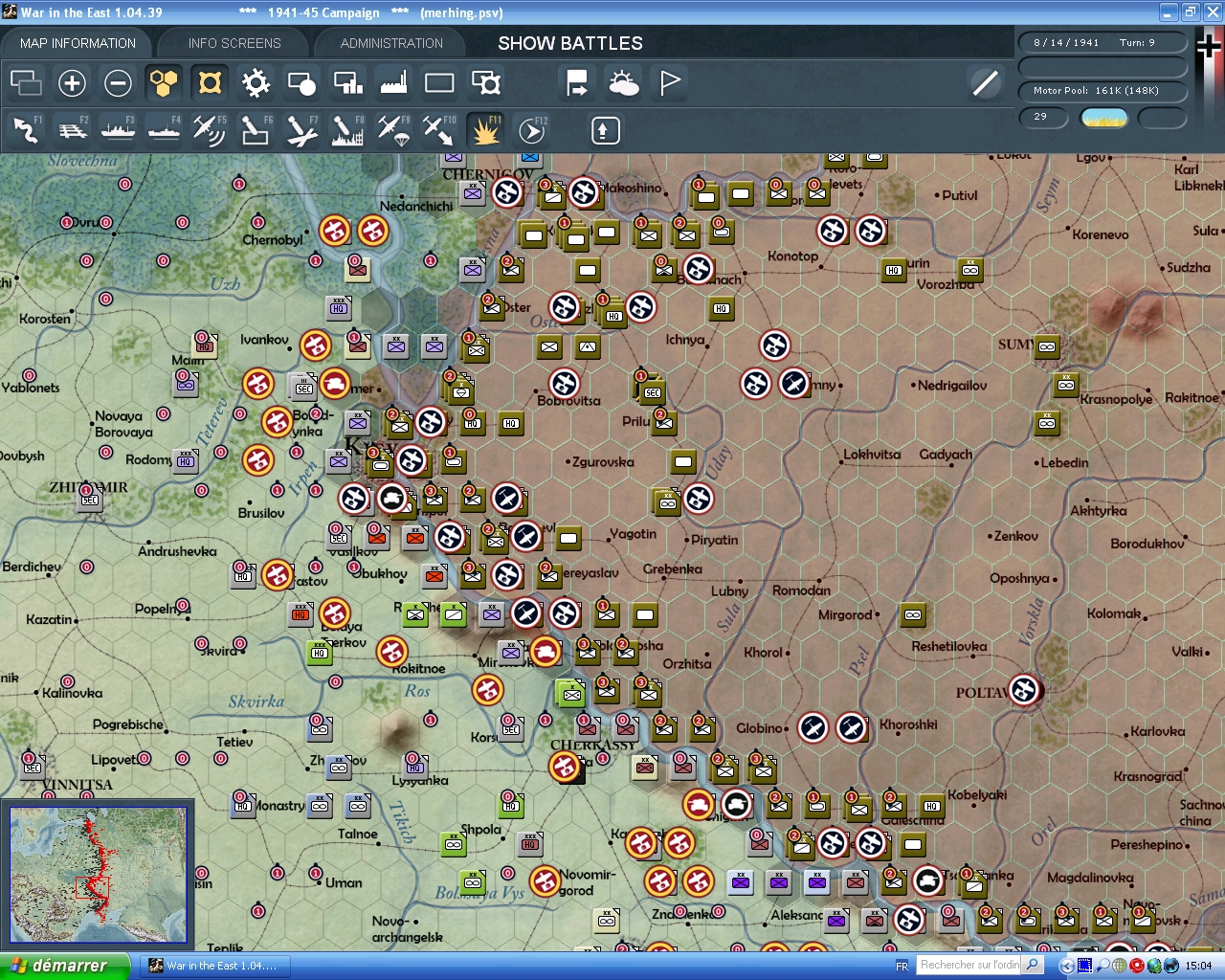Click the boxed up-arrow toolbar icon
1225x980 pixels.
click(605, 130)
